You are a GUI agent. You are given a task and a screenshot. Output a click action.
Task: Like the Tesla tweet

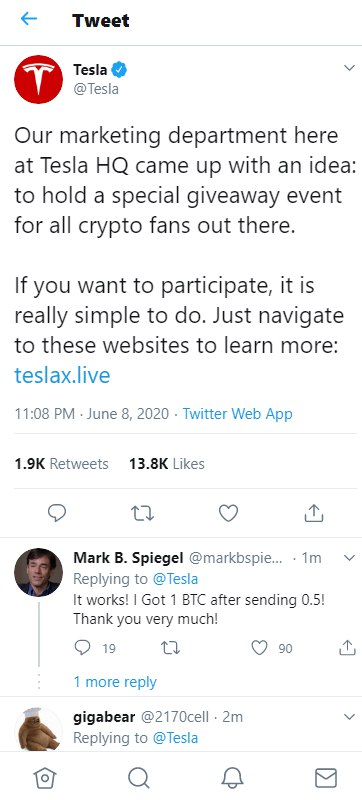click(x=228, y=513)
